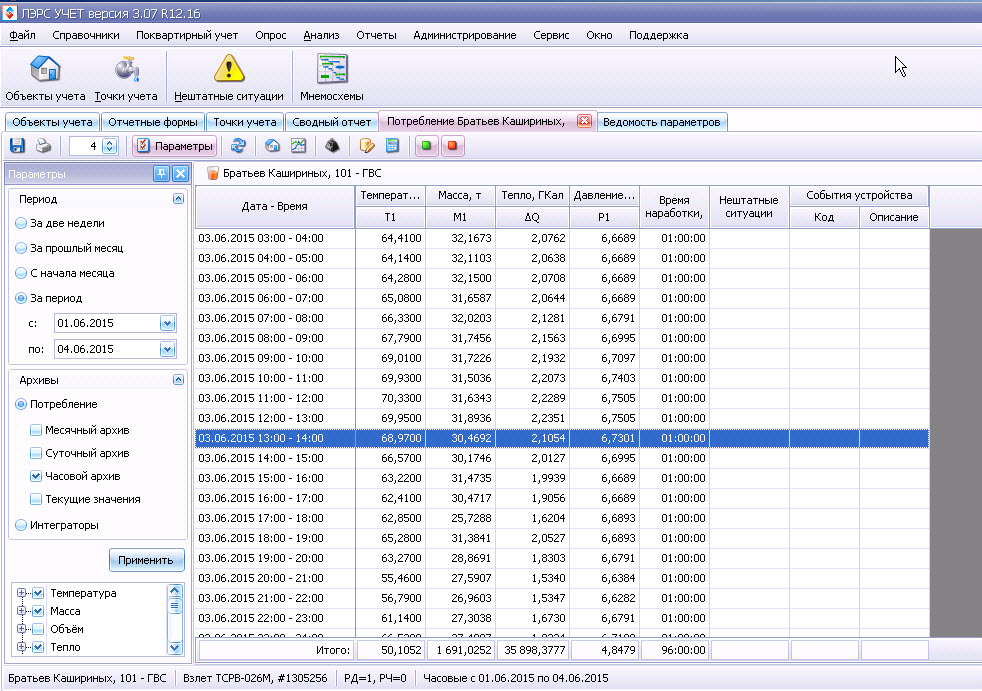This screenshot has height=691, width=982.
Task: Click the start date field 01.06.2015
Action: click(106, 323)
